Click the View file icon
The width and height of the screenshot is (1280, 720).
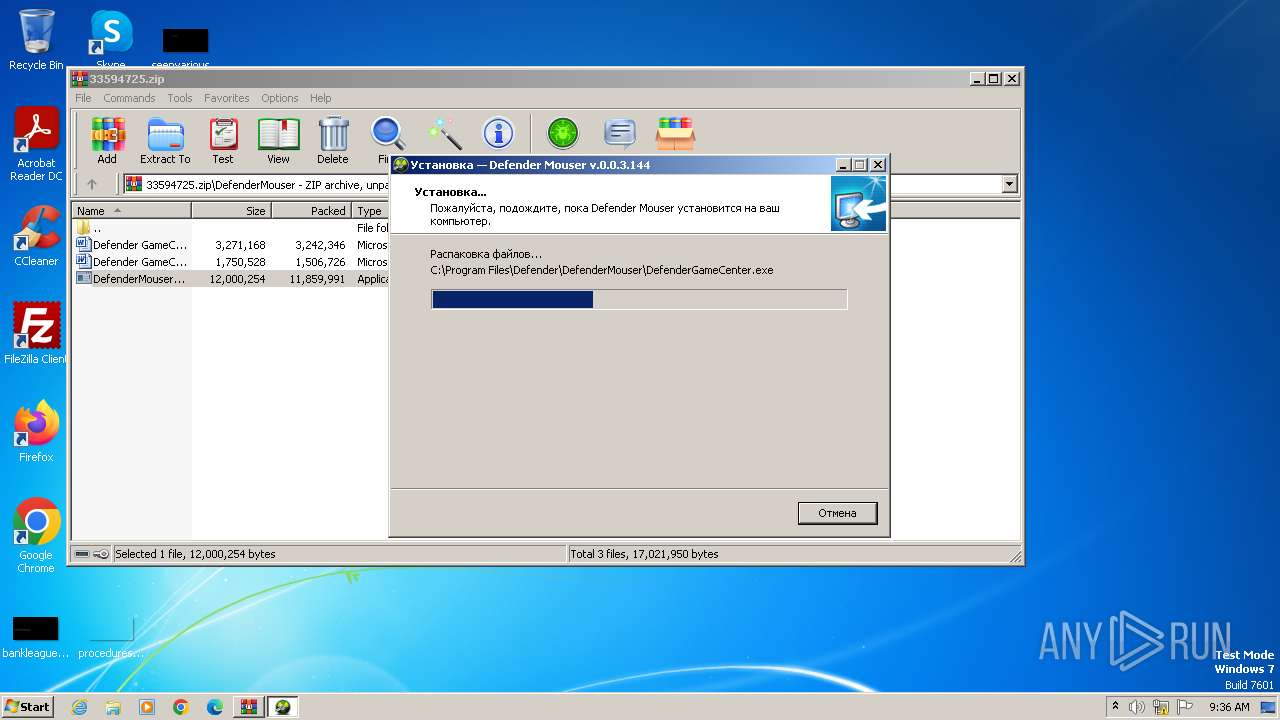[x=278, y=140]
